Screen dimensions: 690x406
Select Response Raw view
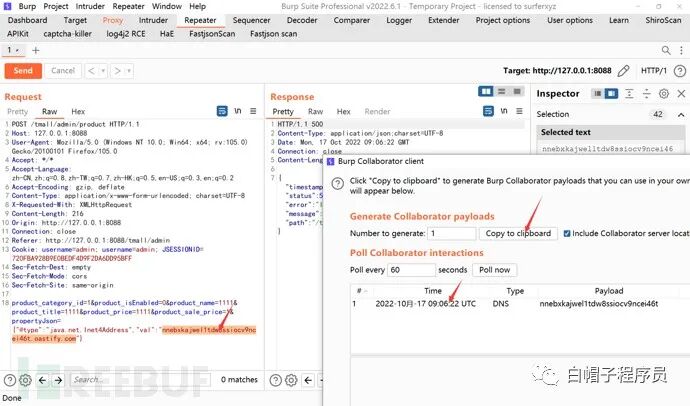(316, 112)
